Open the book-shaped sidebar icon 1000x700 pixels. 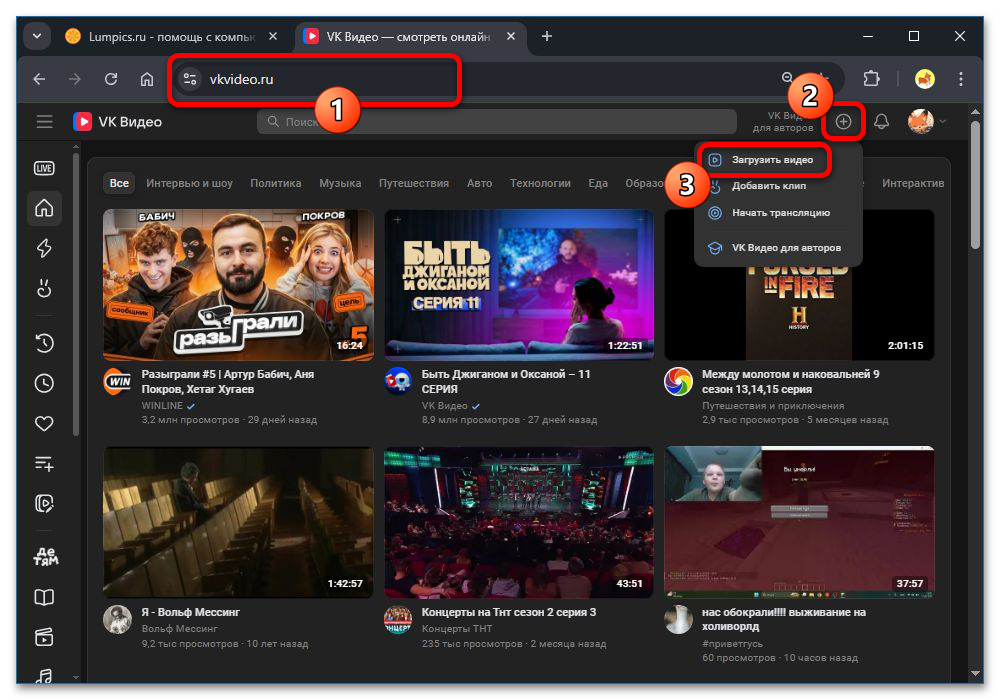pos(44,597)
